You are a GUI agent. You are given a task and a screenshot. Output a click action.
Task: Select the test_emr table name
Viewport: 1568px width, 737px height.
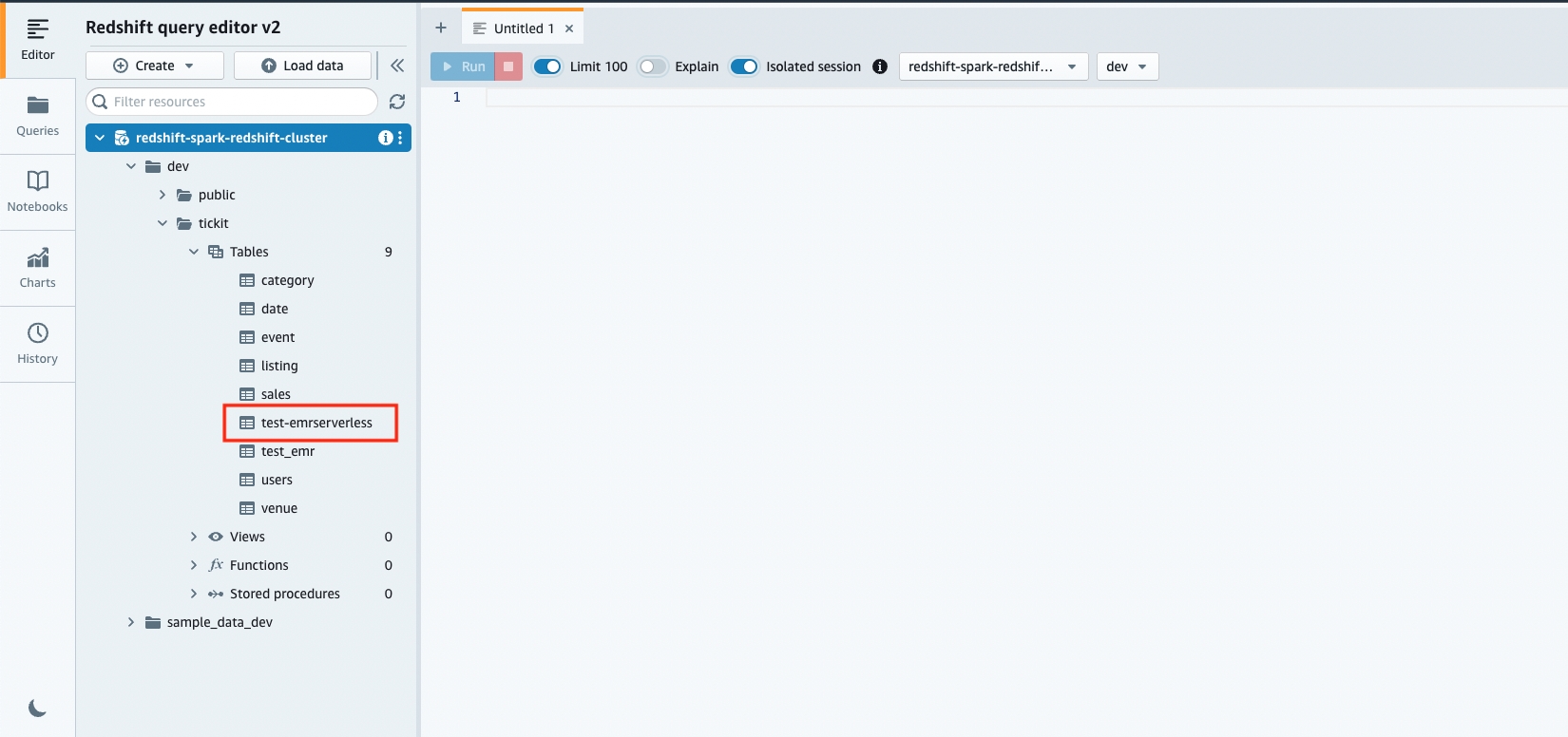point(288,451)
